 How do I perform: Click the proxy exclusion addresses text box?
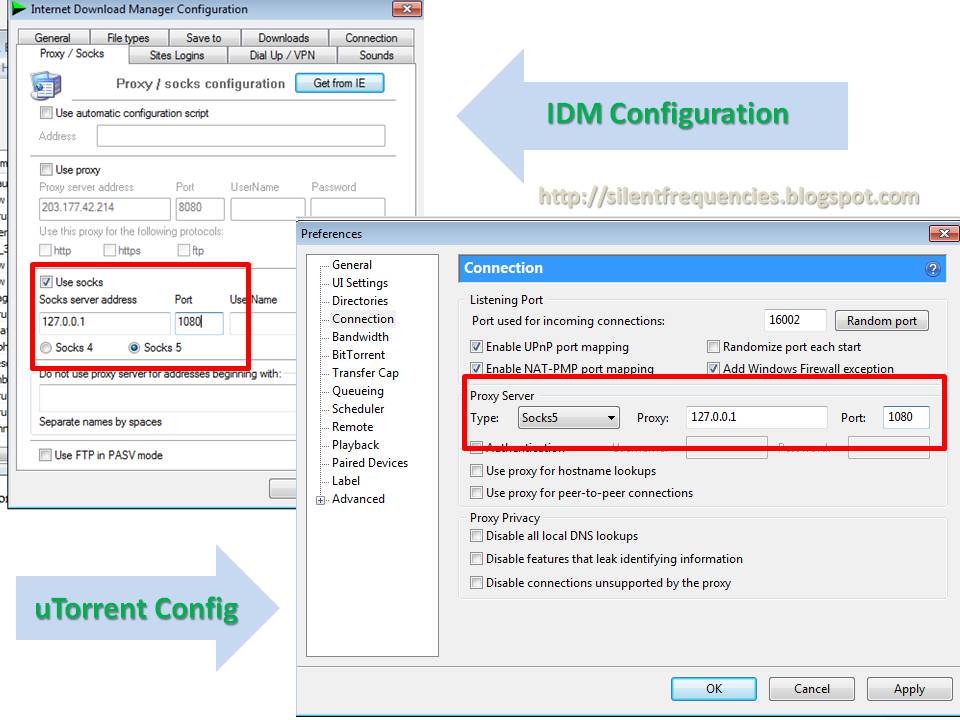(x=167, y=398)
